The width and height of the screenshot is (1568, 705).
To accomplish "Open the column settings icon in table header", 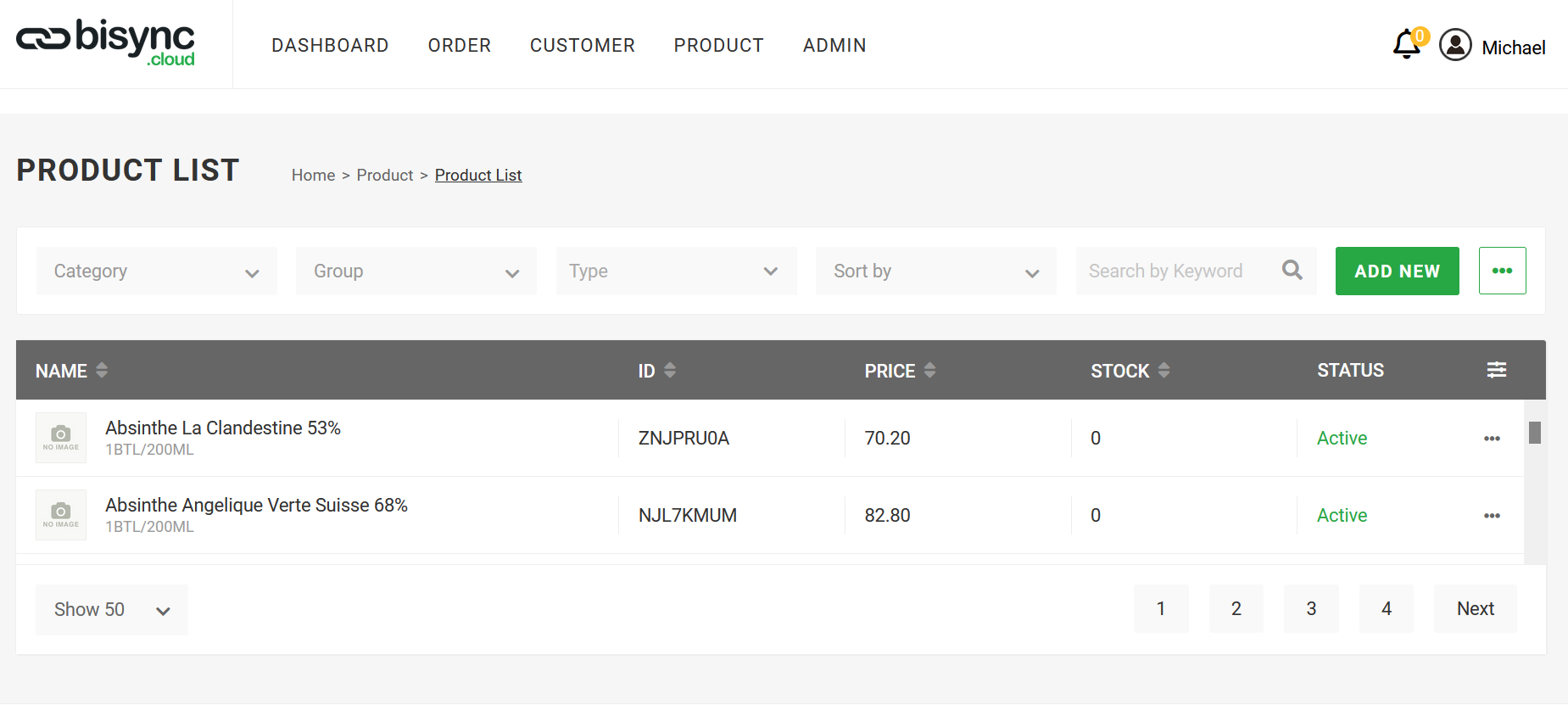I will pos(1496,370).
